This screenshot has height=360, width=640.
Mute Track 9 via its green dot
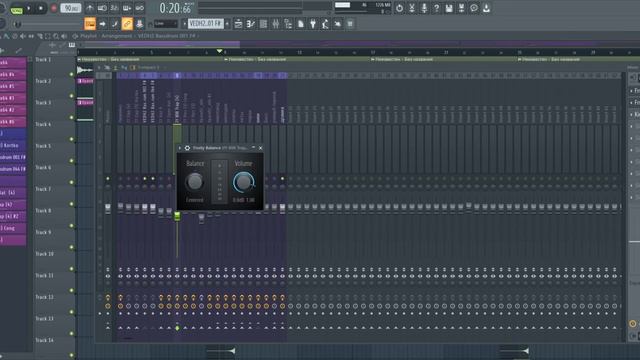click(71, 247)
